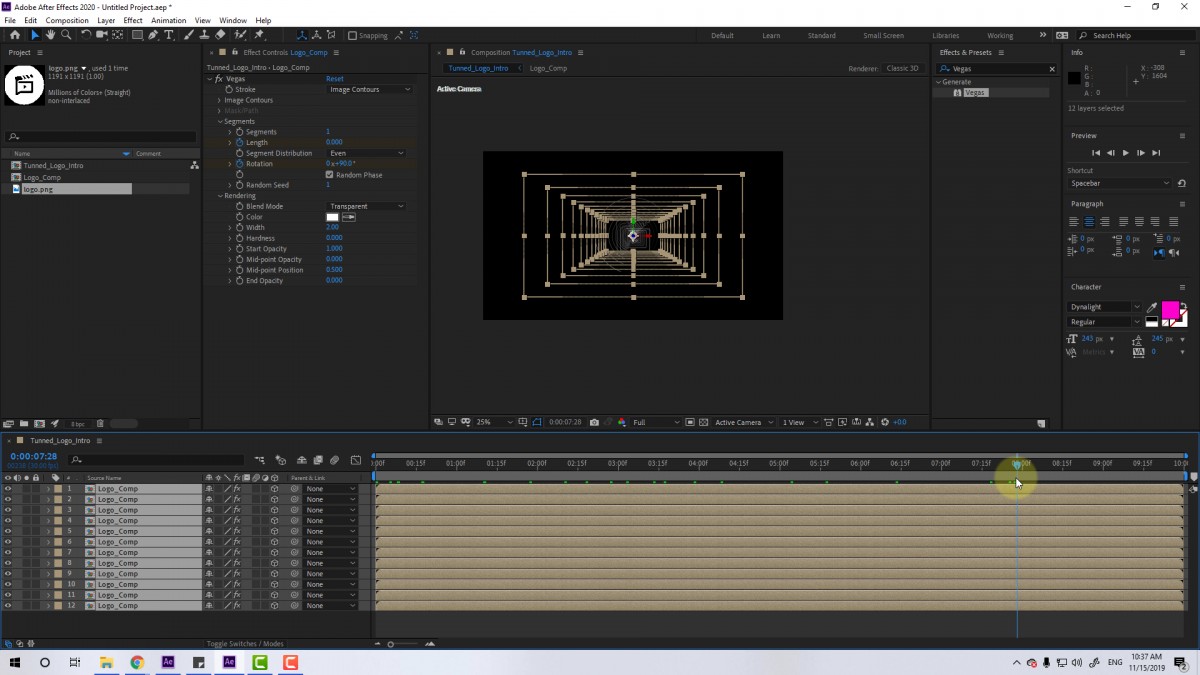Viewport: 1200px width, 675px height.
Task: Select the Selection (arrow) tool
Action: [x=35, y=35]
